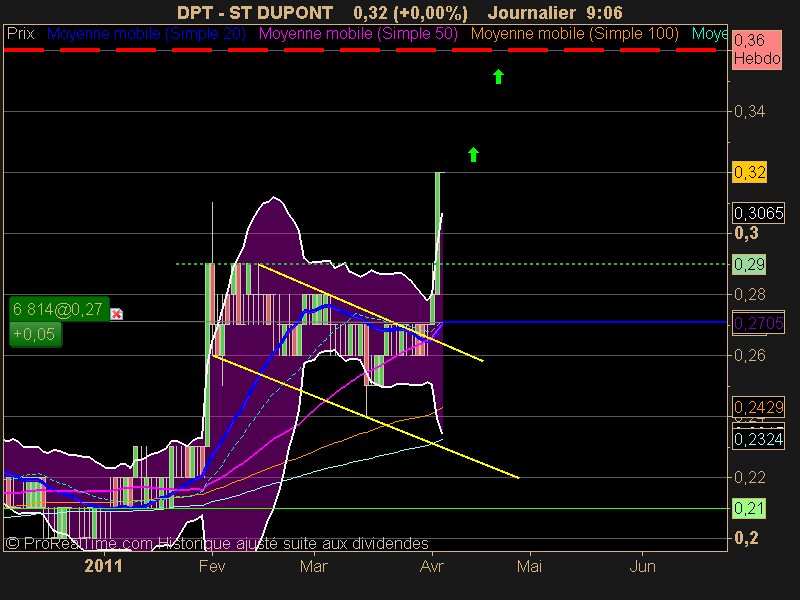Click the 0,28 price axis tick
This screenshot has width=800, height=600.
(749, 294)
